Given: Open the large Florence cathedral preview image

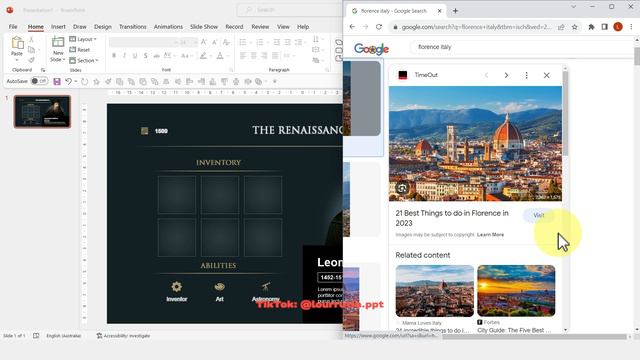Looking at the screenshot, I should point(475,143).
